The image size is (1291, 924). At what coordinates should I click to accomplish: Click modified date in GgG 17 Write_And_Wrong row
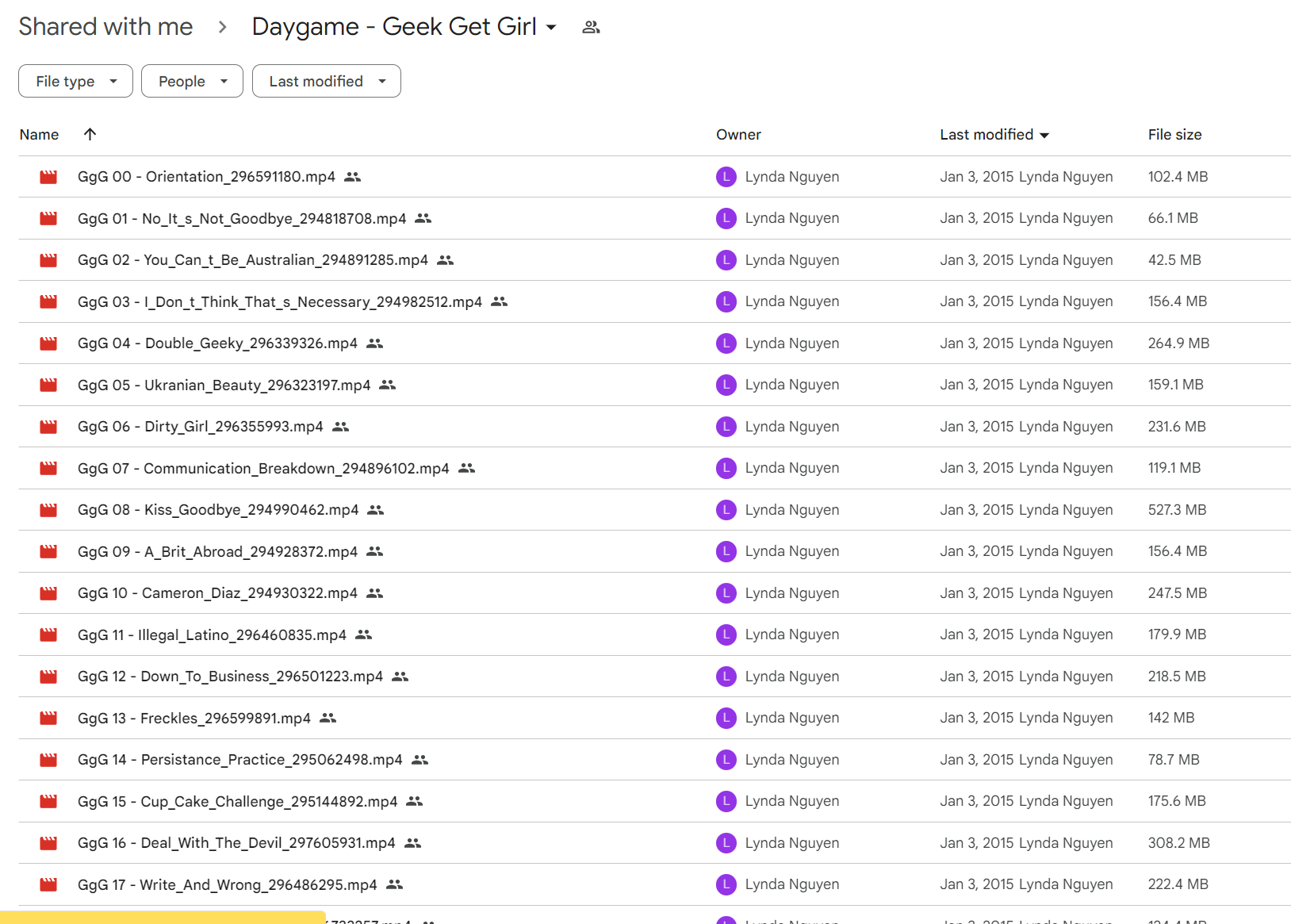pos(977,884)
